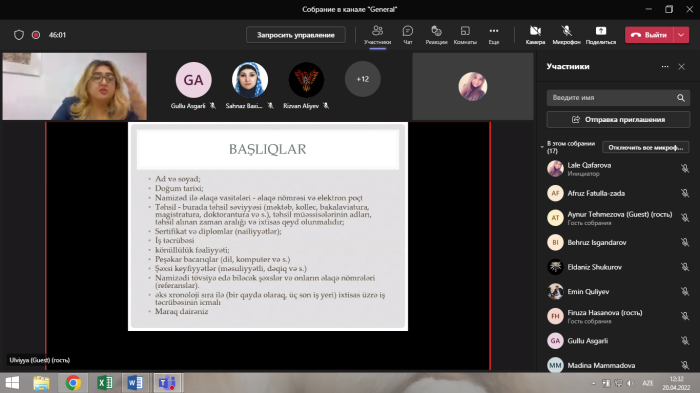Click the 'Отключить все микроф...' button
The image size is (700, 393).
[646, 147]
